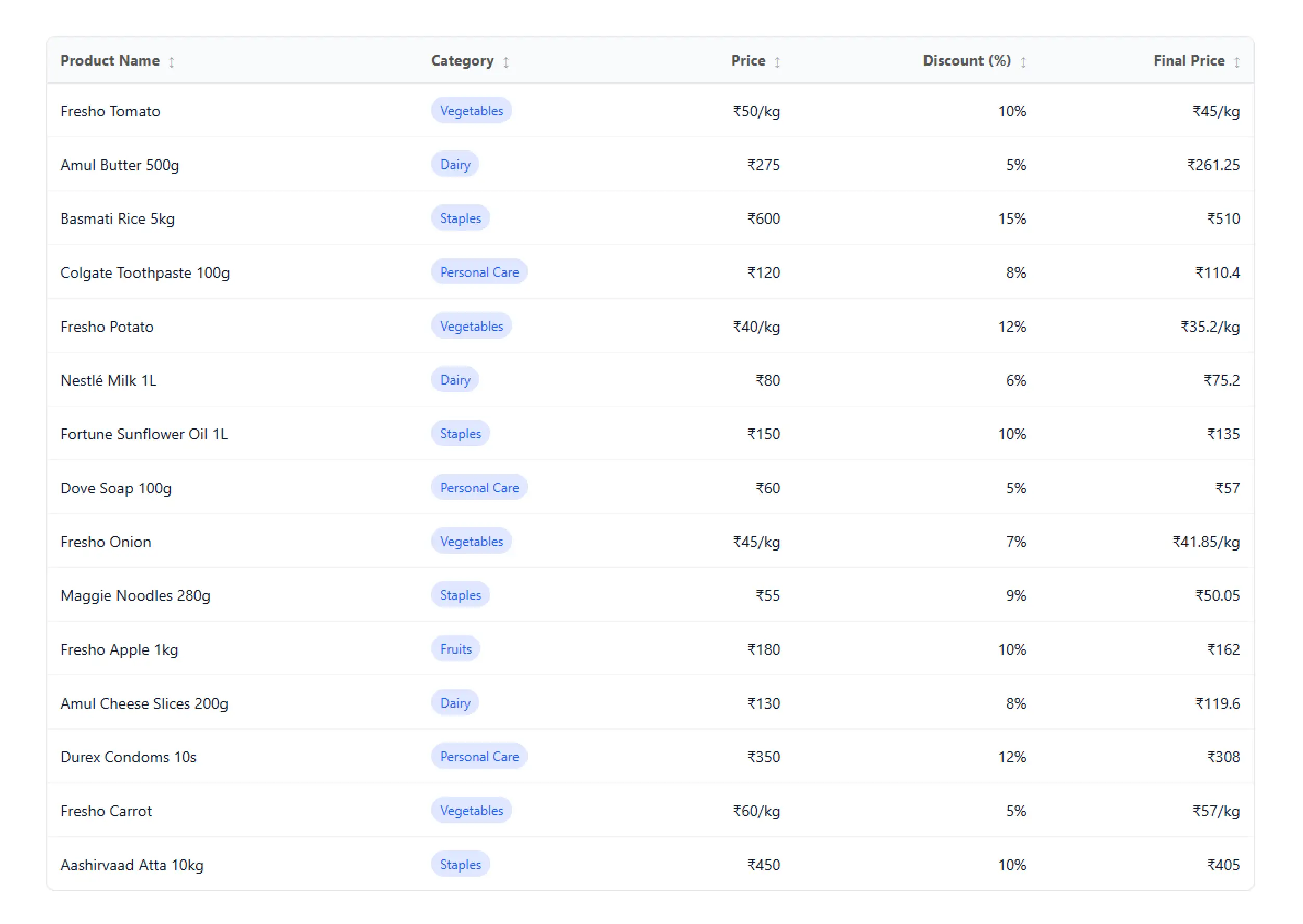The width and height of the screenshot is (1303, 924).
Task: Click the sort icon next to Product Name
Action: point(171,62)
